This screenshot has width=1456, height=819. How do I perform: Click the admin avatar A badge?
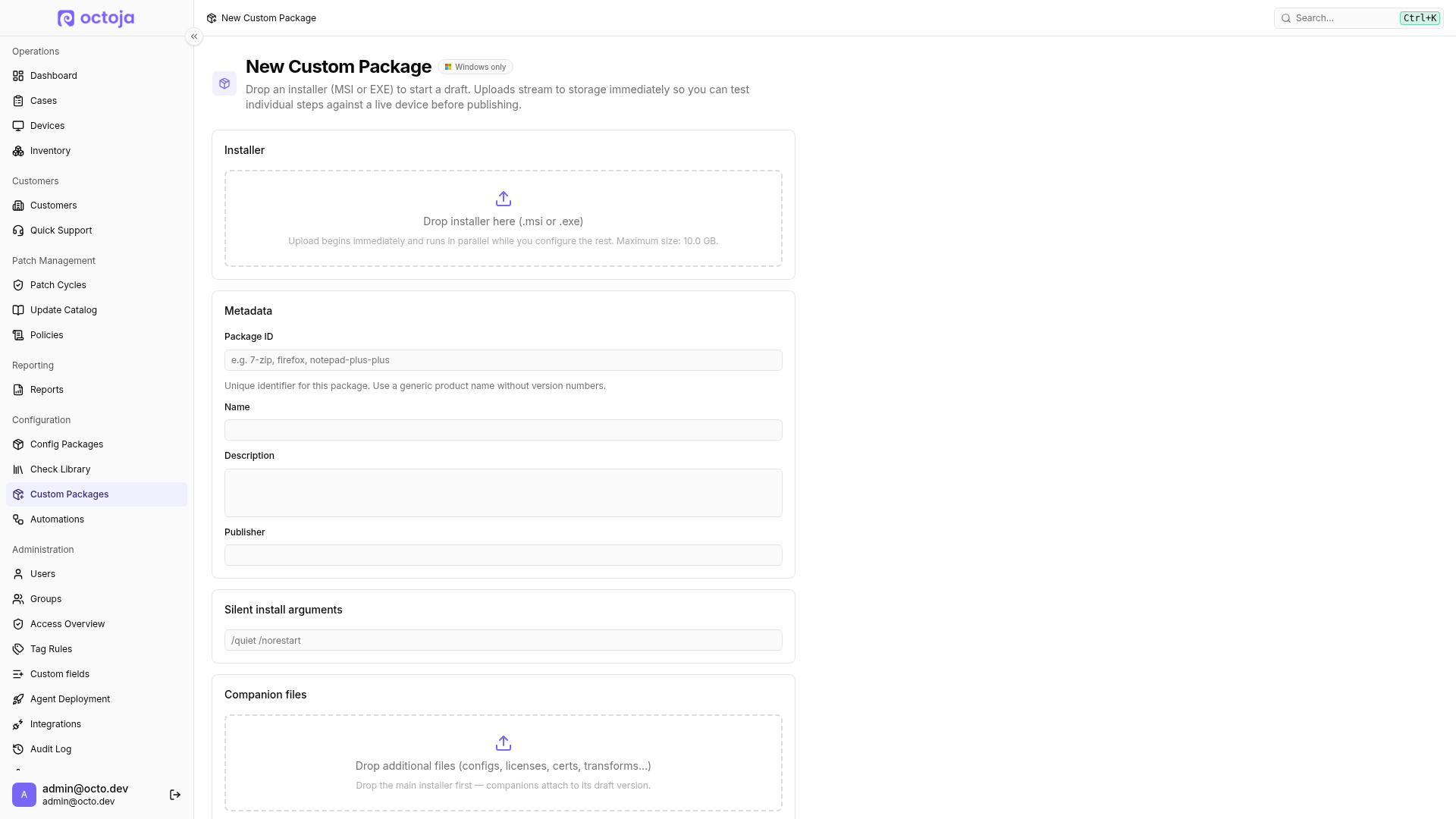click(x=24, y=795)
